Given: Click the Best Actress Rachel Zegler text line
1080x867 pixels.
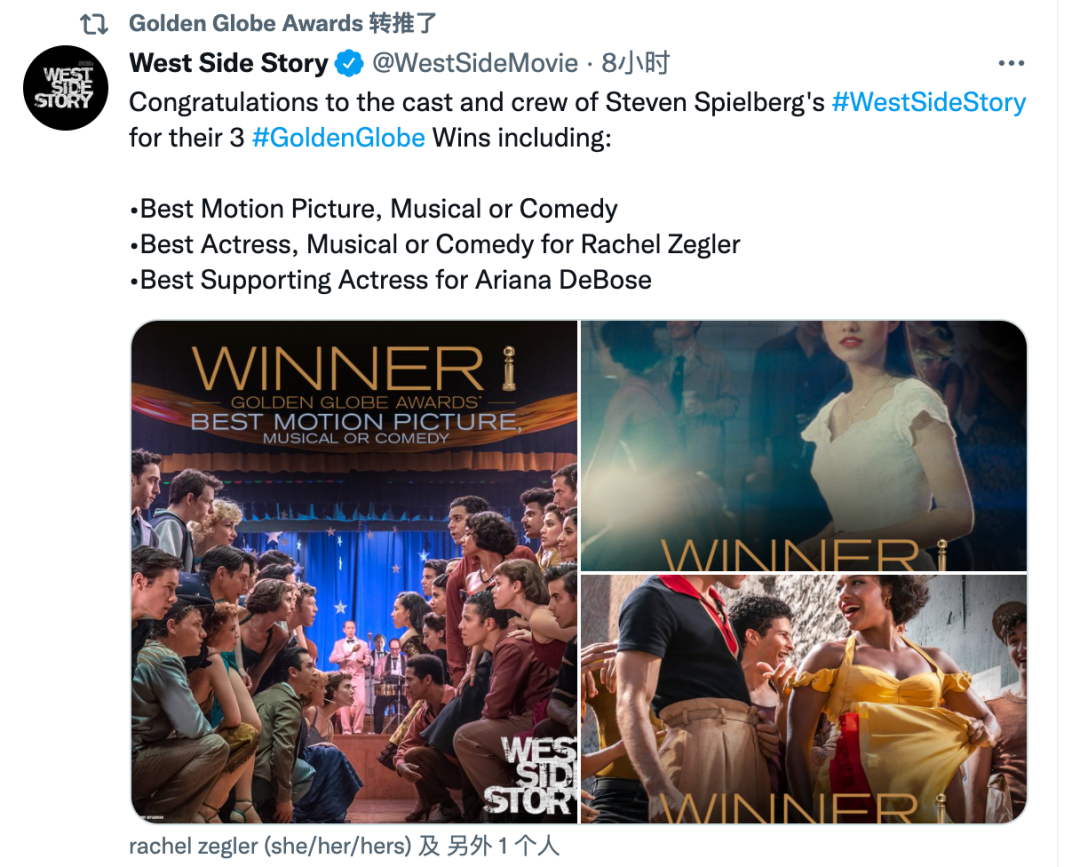Looking at the screenshot, I should click(x=435, y=244).
